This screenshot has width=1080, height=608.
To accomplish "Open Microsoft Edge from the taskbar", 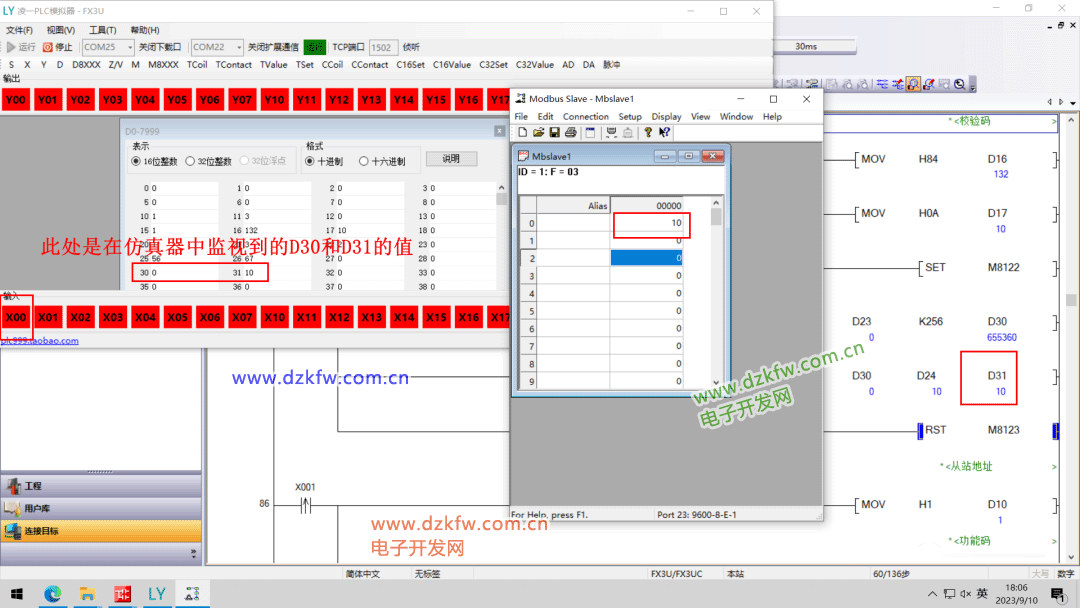I will point(52,593).
